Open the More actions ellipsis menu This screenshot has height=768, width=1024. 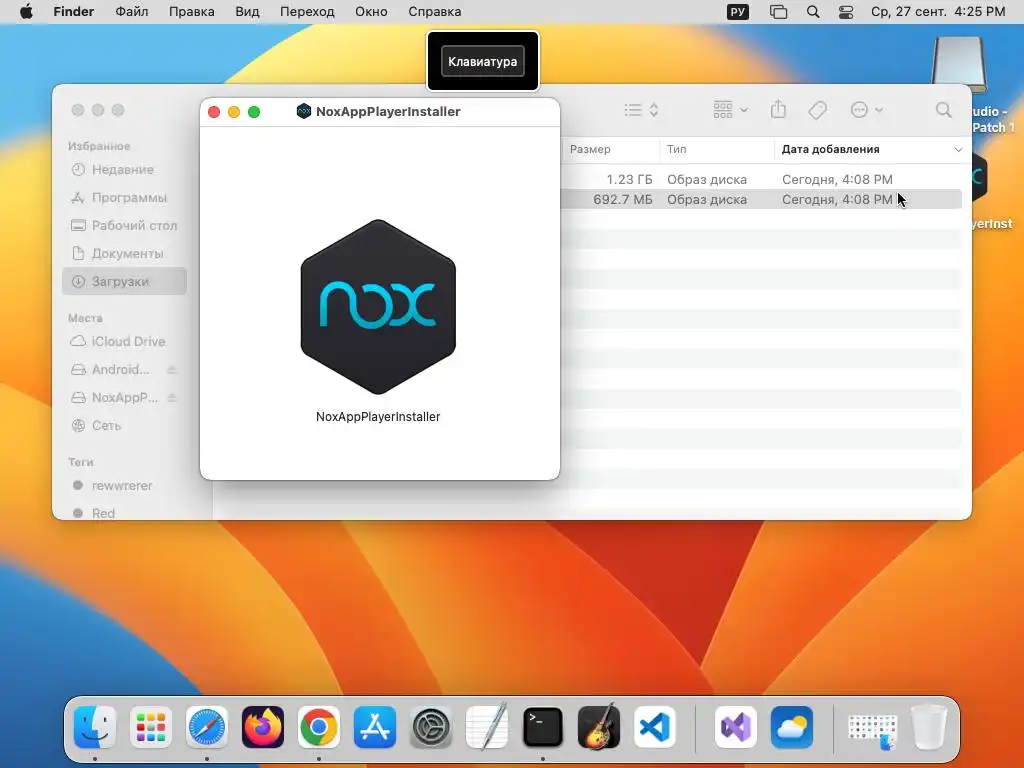(x=867, y=110)
